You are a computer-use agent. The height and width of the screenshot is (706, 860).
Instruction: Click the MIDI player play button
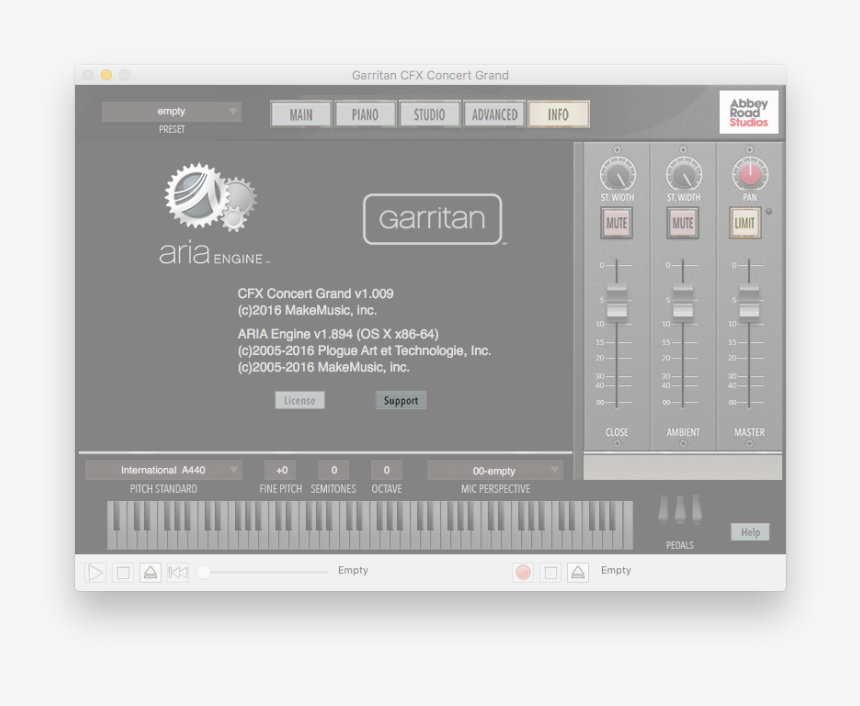click(x=95, y=573)
